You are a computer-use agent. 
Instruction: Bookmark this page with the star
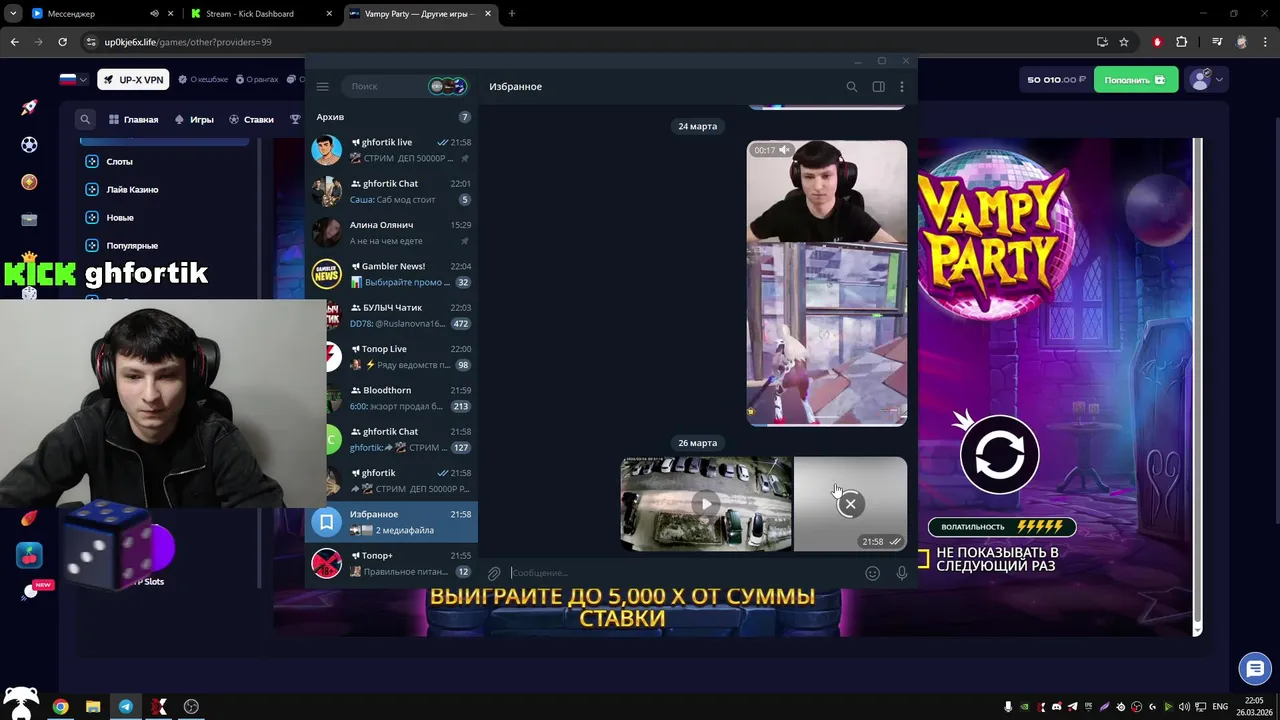[x=1124, y=42]
